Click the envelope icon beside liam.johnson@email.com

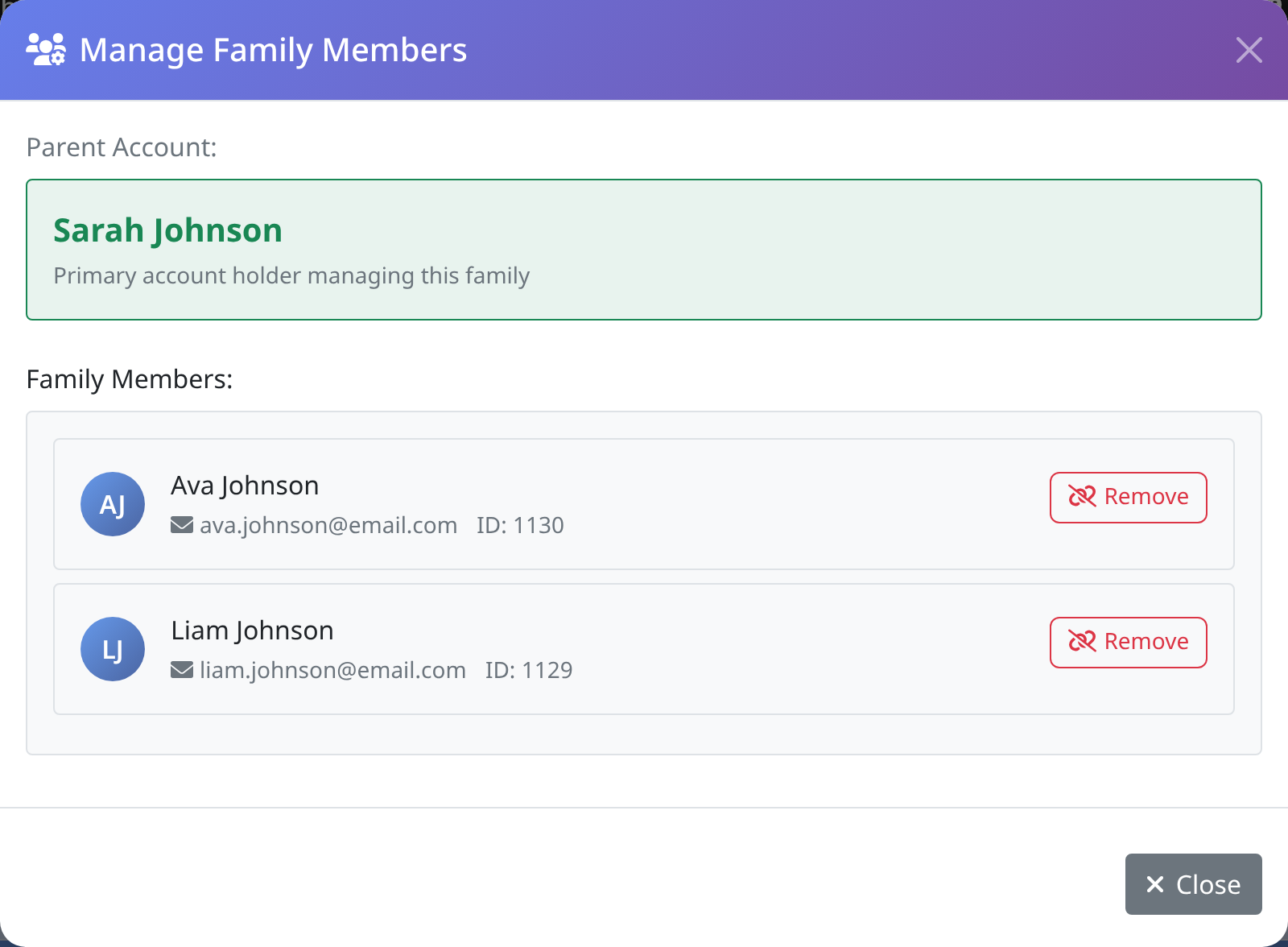coord(182,670)
